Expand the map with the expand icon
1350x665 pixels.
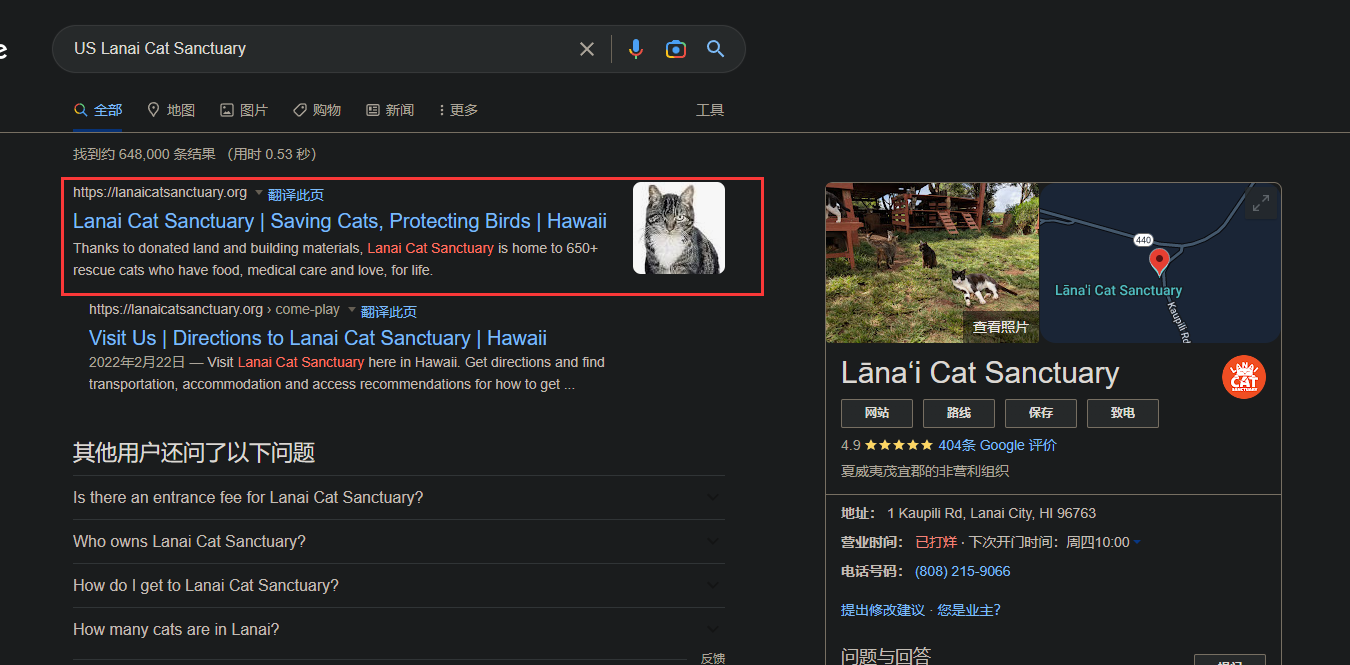tap(1260, 204)
